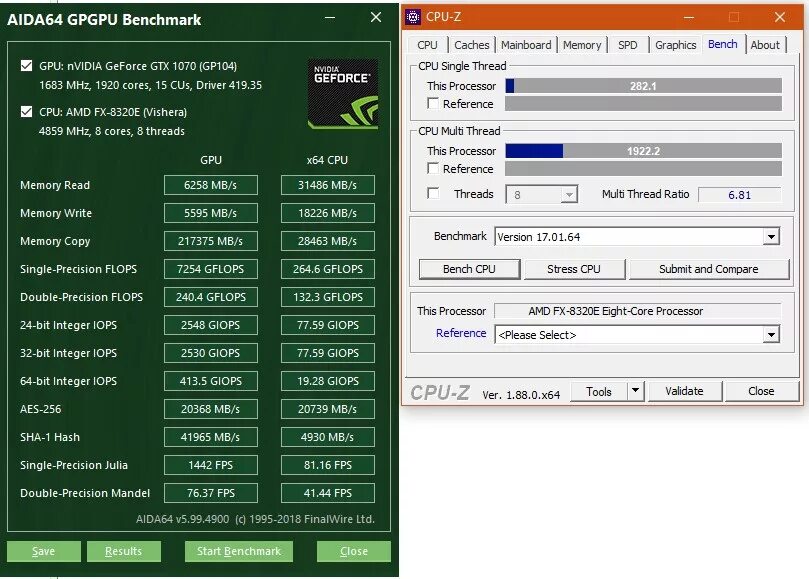The width and height of the screenshot is (809, 579).
Task: Switch to the Caches tab
Action: (472, 45)
